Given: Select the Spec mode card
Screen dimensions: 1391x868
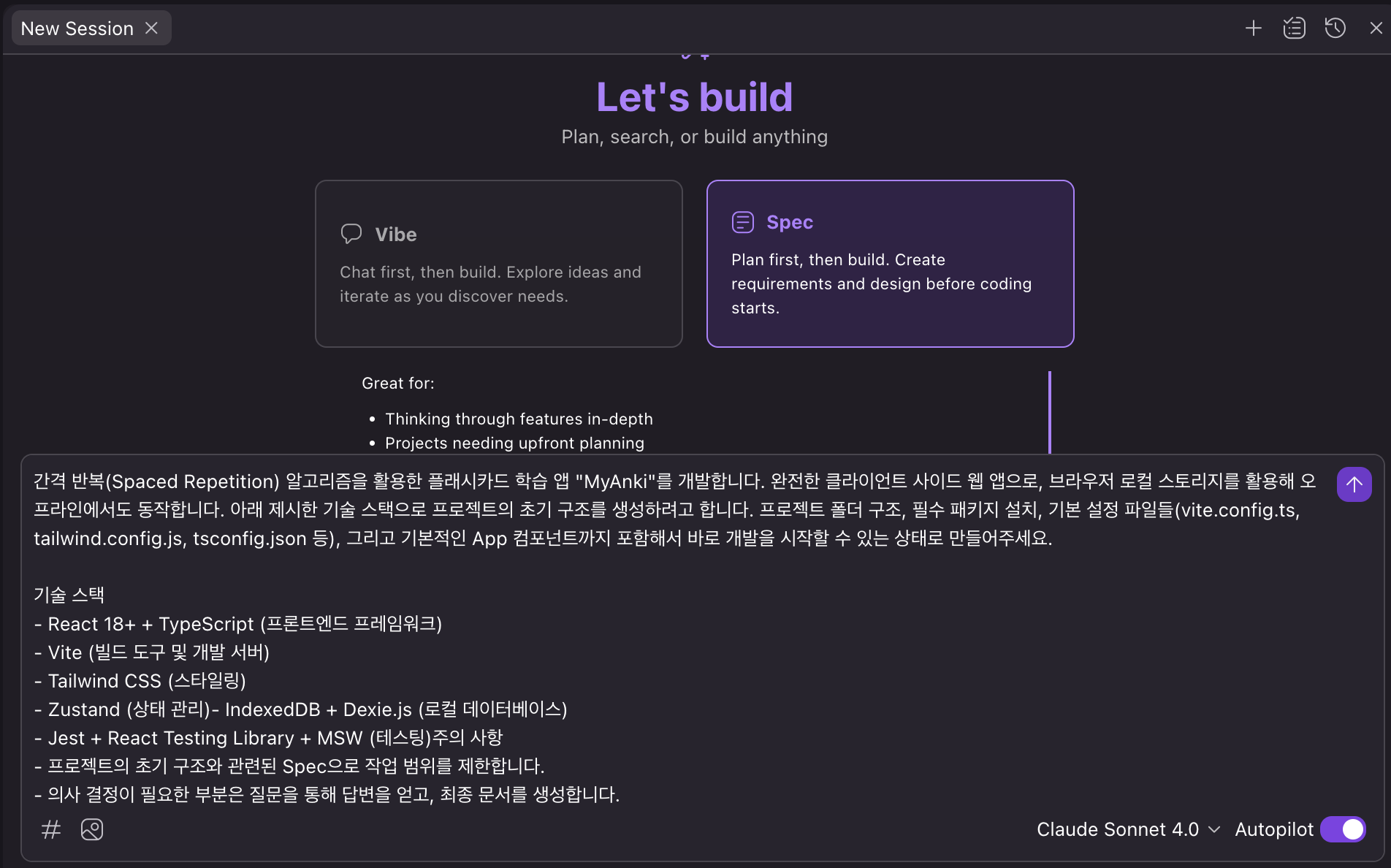Looking at the screenshot, I should [x=890, y=263].
